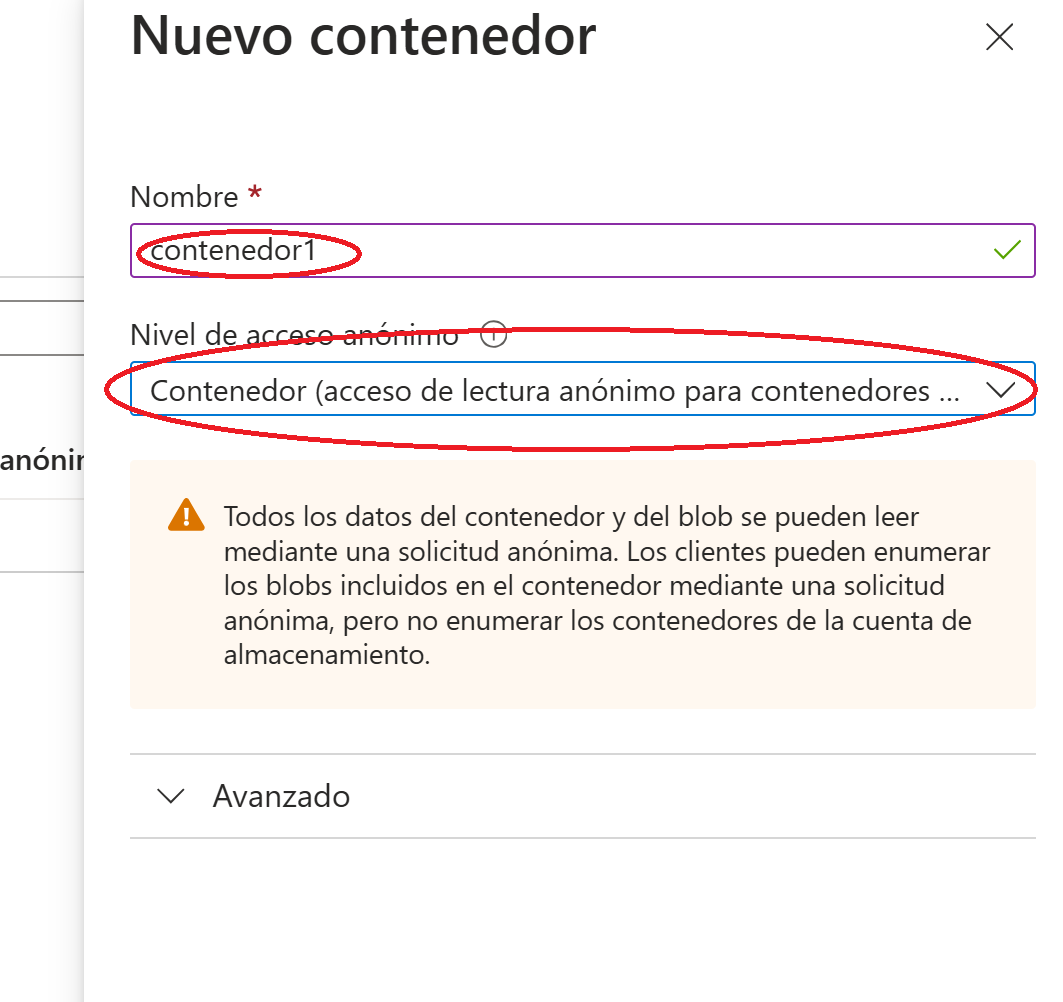Close the Nuevo contenedor panel
The width and height of the screenshot is (1063, 1002).
(x=999, y=37)
